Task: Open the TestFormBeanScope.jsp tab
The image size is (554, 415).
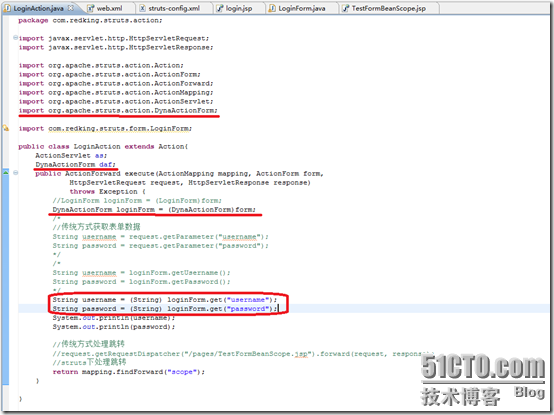Action: point(388,8)
